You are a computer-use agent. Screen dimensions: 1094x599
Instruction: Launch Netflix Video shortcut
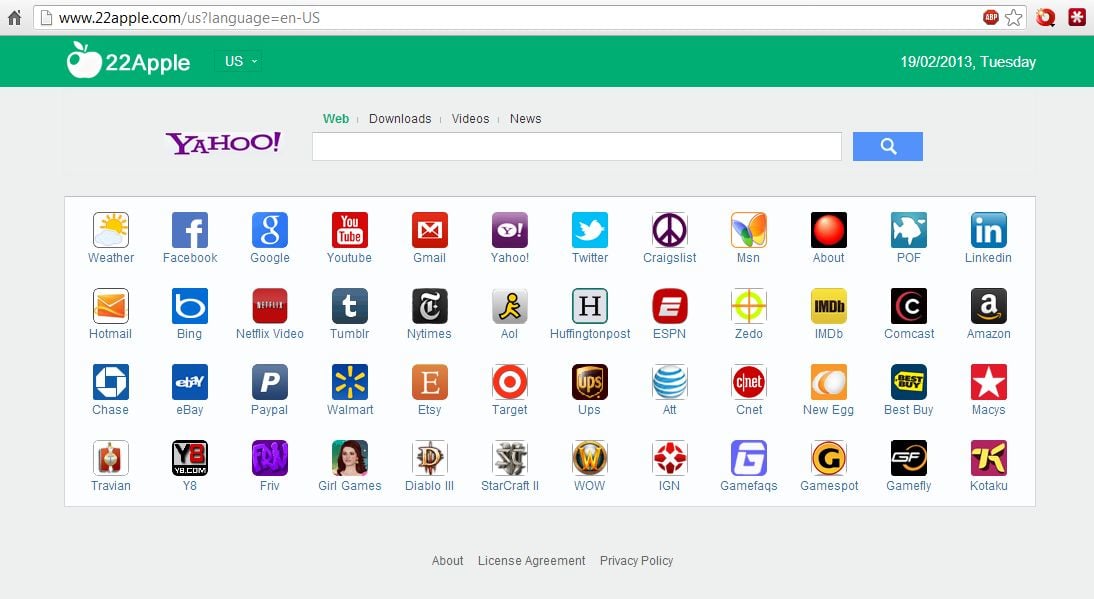coord(270,306)
